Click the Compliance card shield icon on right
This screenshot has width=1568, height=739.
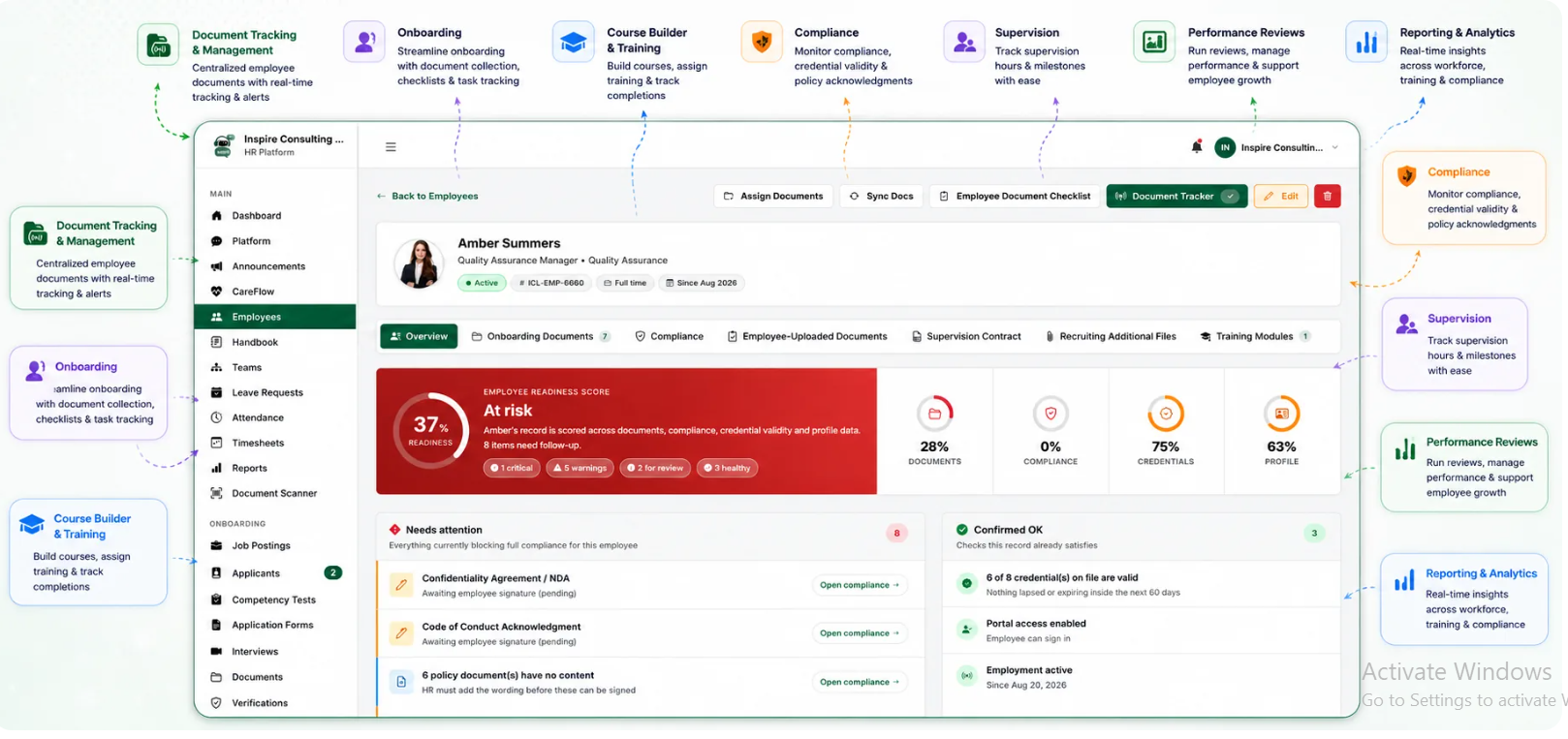[1406, 175]
